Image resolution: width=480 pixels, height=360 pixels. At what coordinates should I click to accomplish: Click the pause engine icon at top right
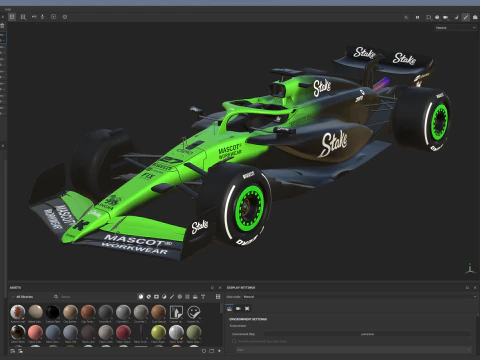[417, 17]
